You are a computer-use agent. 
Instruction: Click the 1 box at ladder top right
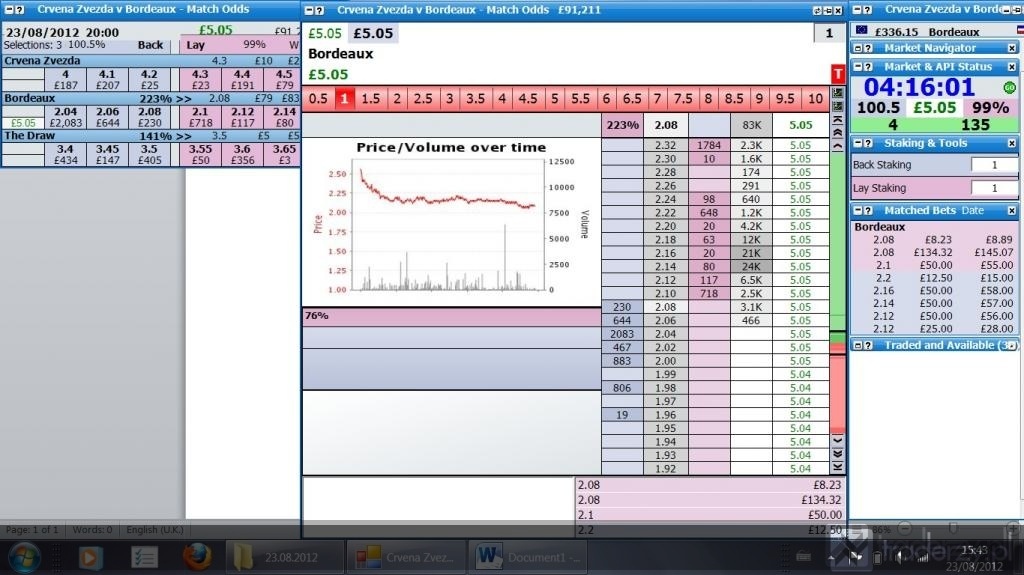(x=829, y=33)
